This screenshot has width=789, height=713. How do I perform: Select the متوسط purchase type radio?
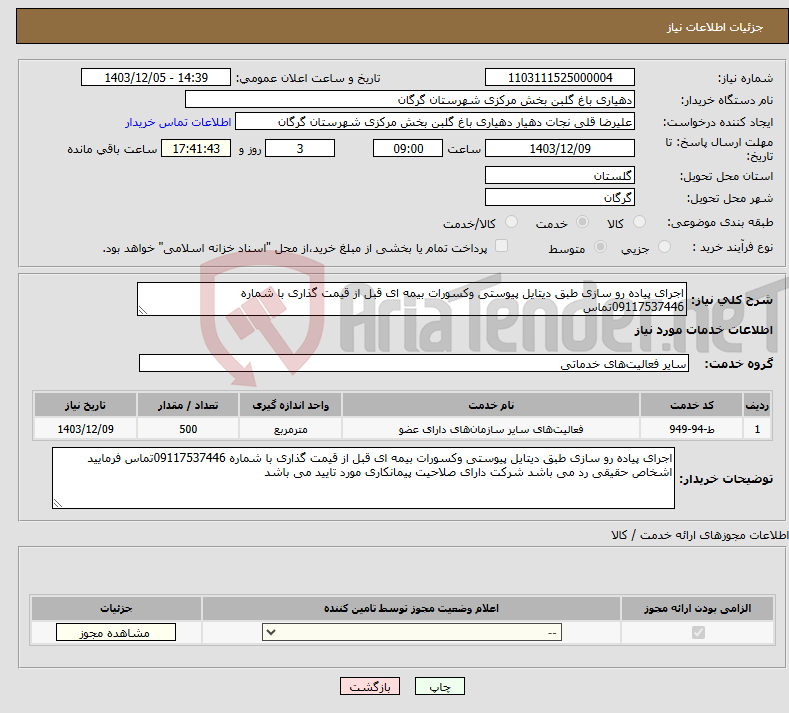[x=600, y=247]
